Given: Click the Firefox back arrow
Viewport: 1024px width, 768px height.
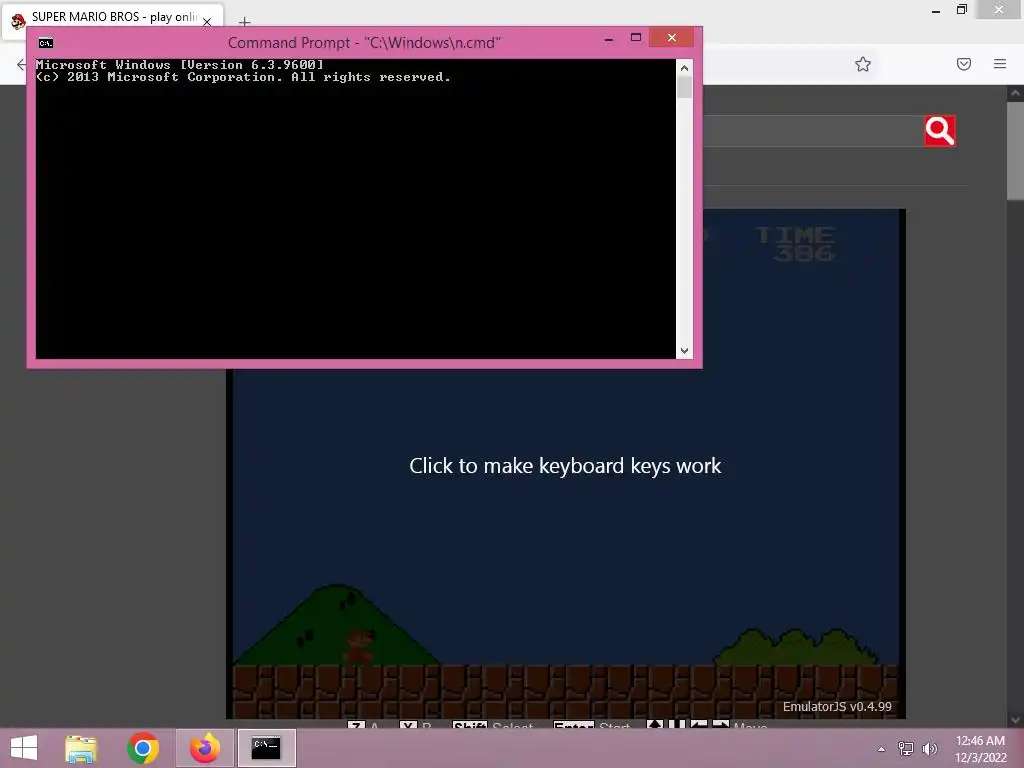Looking at the screenshot, I should click(x=21, y=64).
